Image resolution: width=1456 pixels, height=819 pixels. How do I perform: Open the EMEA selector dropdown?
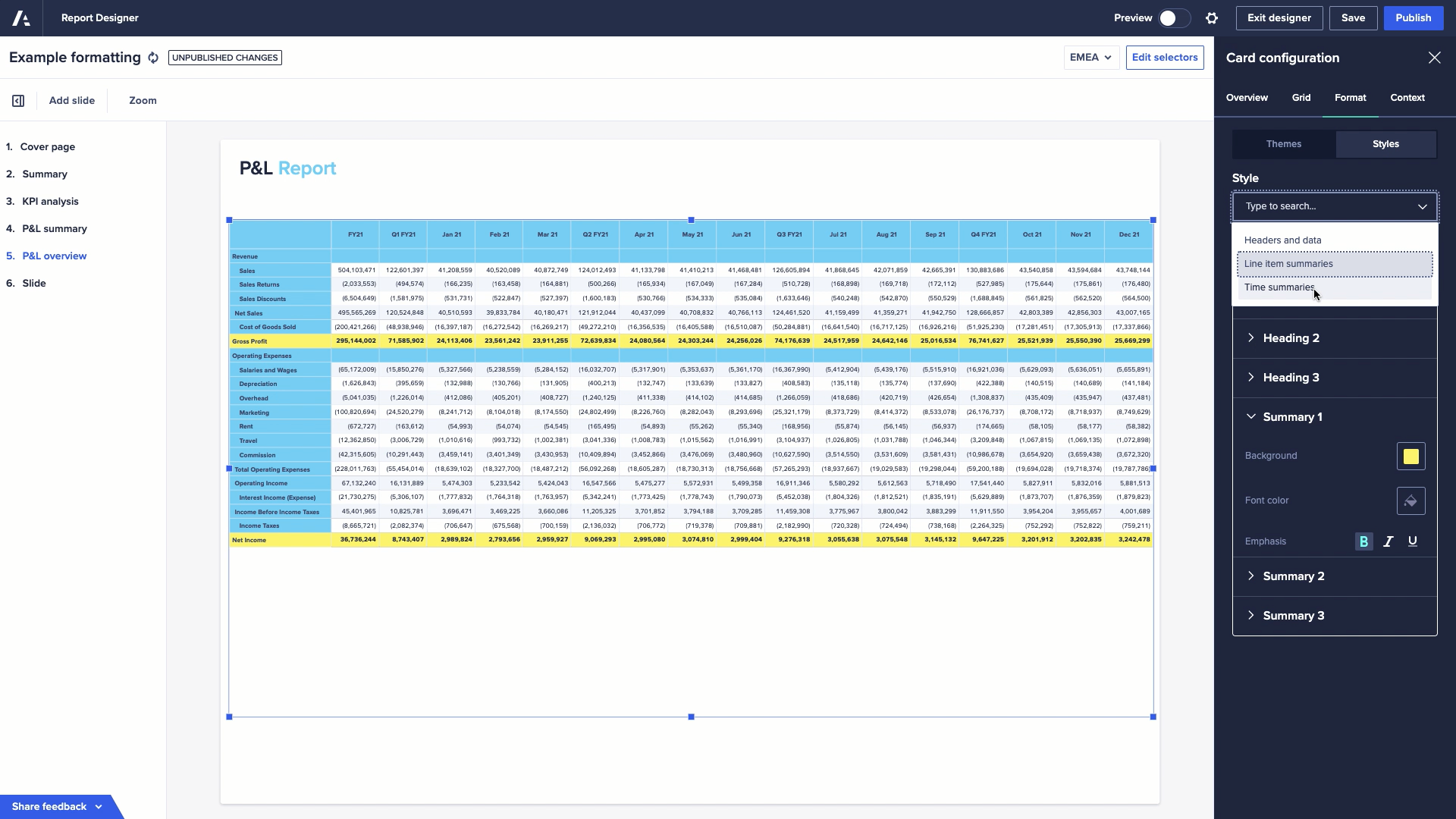coord(1090,58)
